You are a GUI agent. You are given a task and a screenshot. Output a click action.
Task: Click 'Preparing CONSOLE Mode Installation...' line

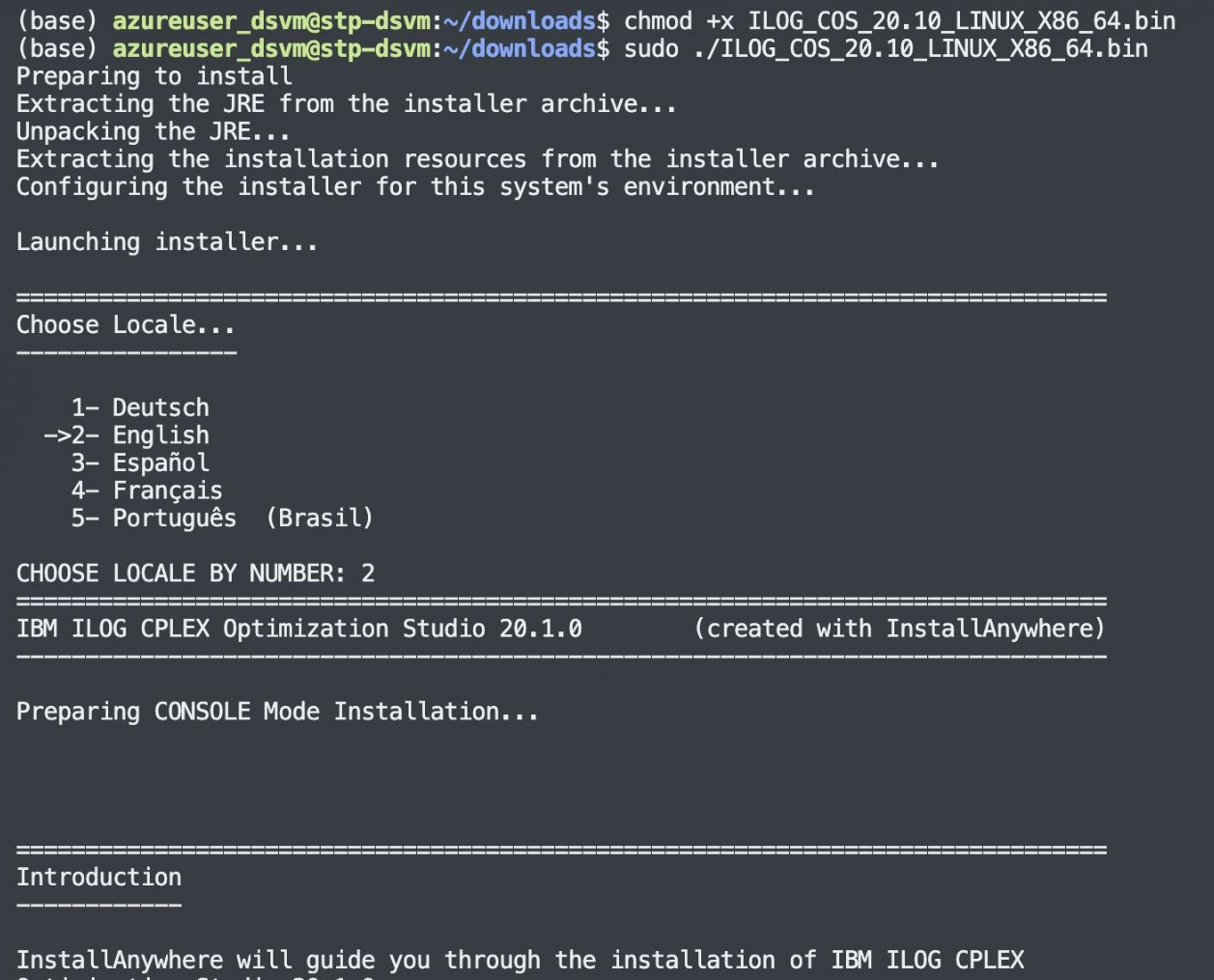point(277,712)
